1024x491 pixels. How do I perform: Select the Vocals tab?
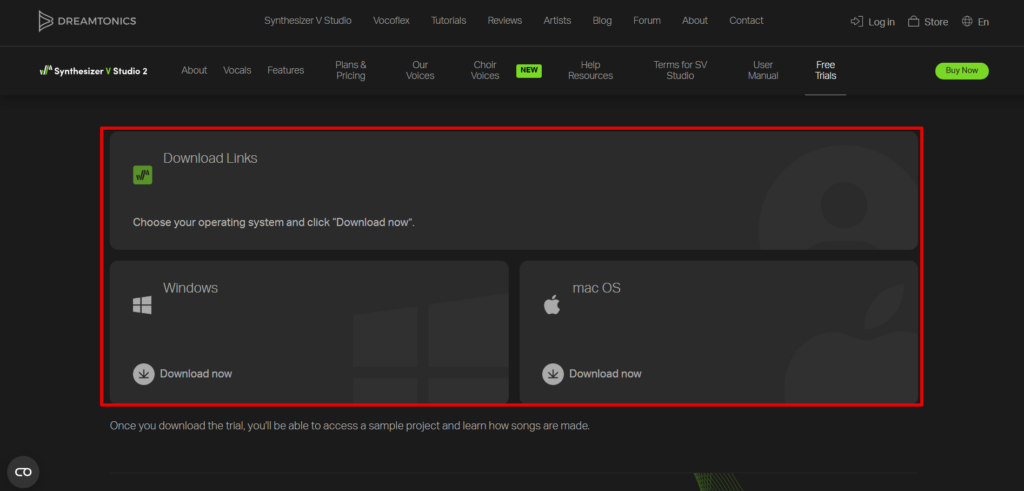(237, 71)
